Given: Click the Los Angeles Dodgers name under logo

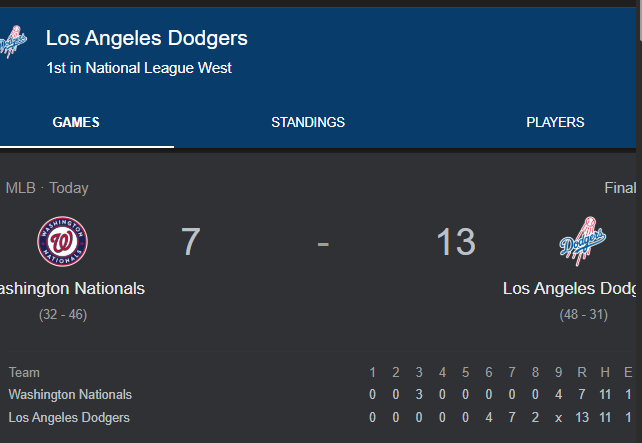Looking at the screenshot, I should pyautogui.click(x=570, y=288).
